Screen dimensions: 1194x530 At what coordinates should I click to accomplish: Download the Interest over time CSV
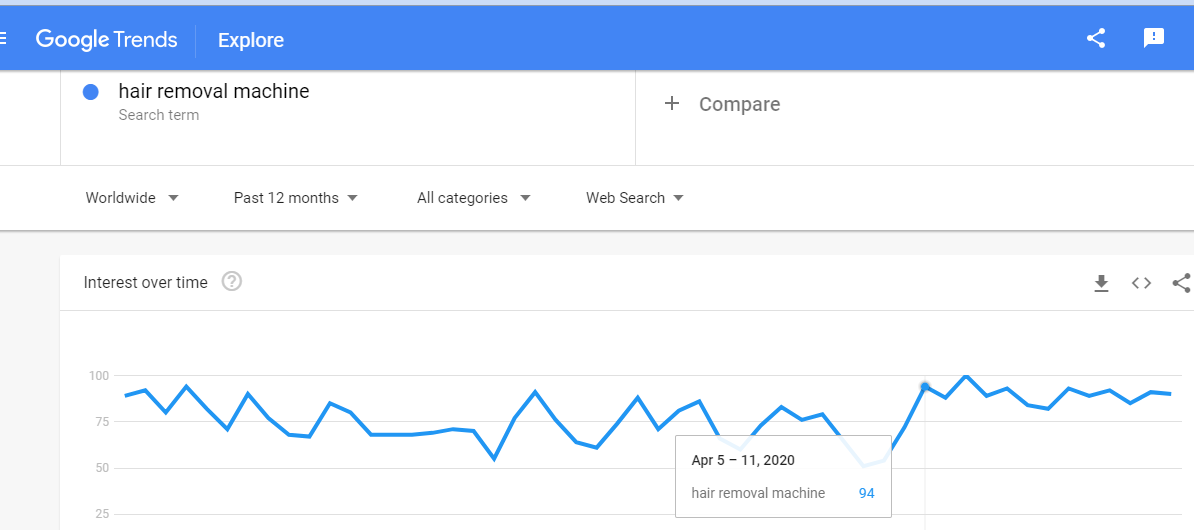pos(1101,283)
